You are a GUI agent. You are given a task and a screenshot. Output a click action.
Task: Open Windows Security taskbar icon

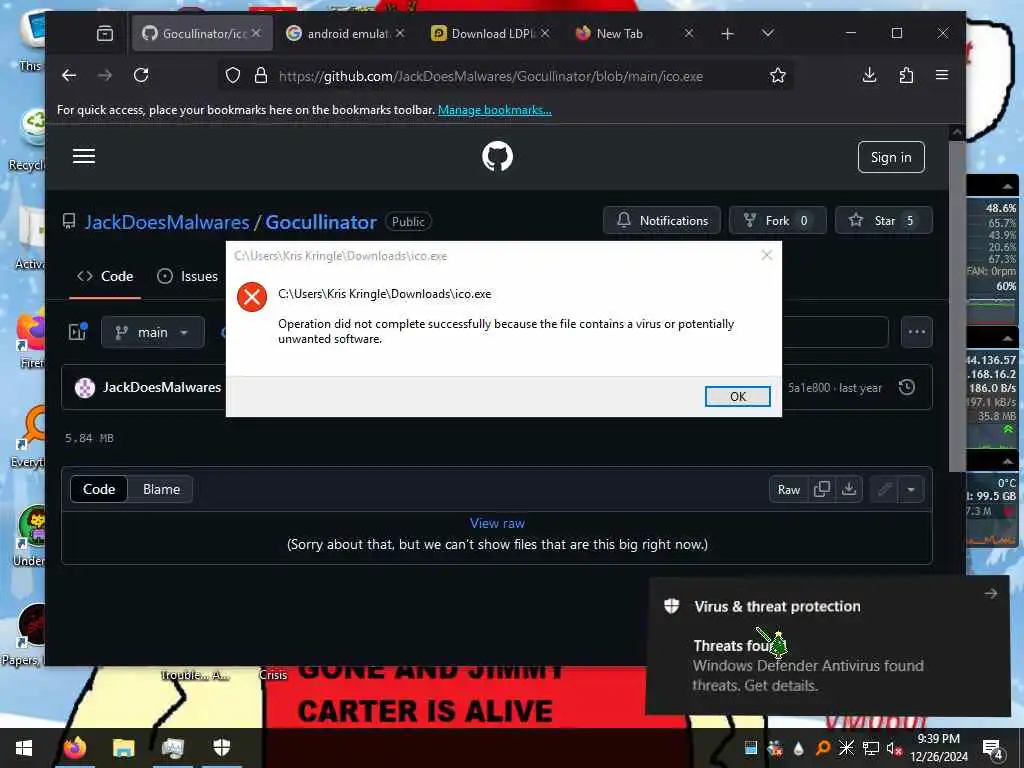[221, 748]
